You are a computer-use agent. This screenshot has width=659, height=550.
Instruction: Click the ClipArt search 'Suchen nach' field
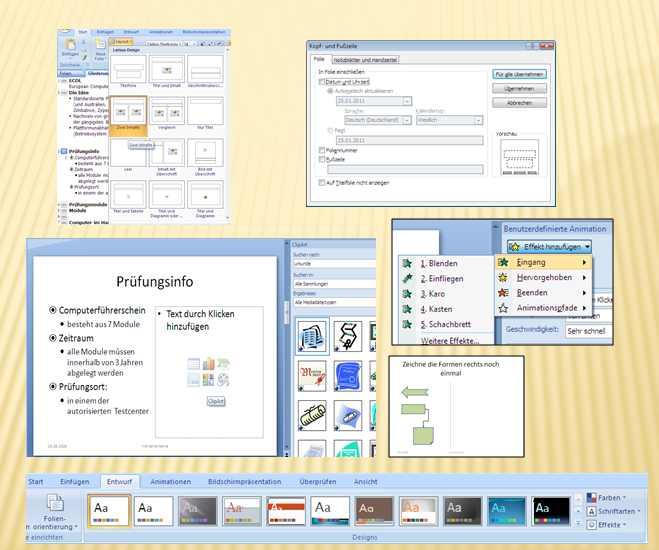(x=334, y=263)
